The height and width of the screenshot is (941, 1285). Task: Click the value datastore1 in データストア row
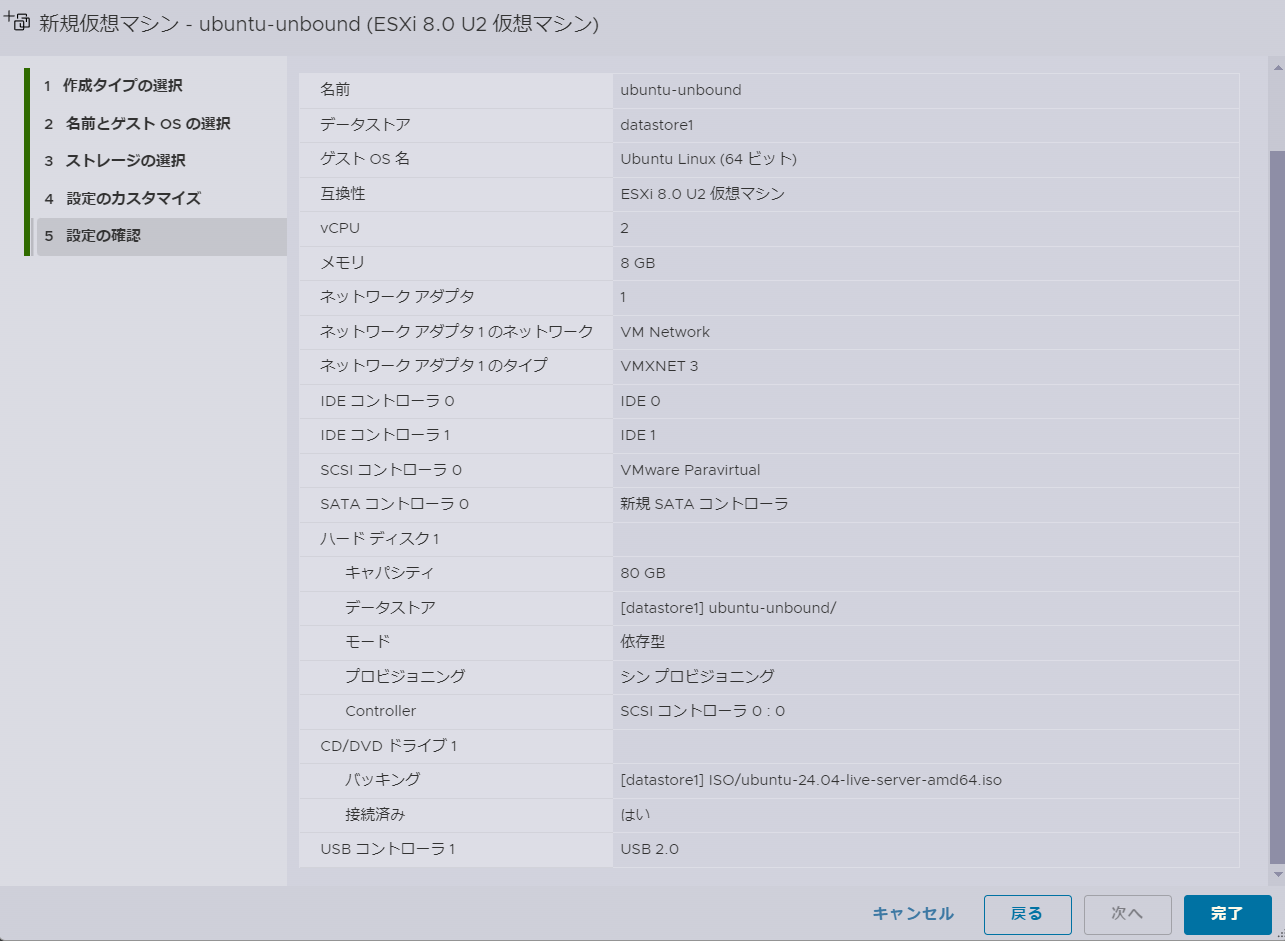click(x=657, y=125)
